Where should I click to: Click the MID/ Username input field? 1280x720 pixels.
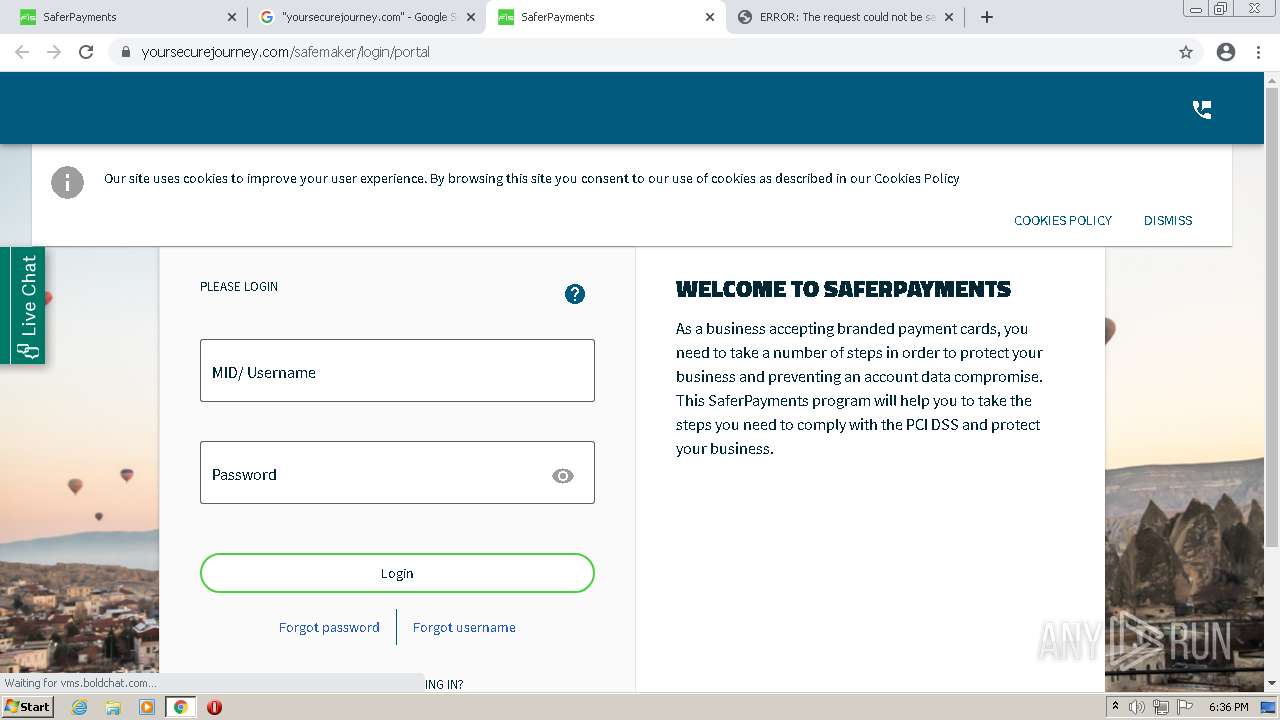click(397, 371)
